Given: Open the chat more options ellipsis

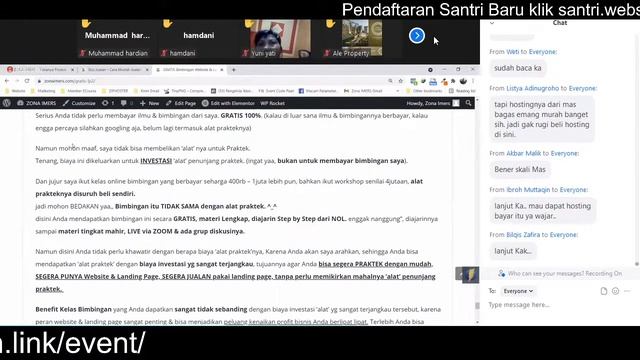Looking at the screenshot, I should pyautogui.click(x=627, y=291).
